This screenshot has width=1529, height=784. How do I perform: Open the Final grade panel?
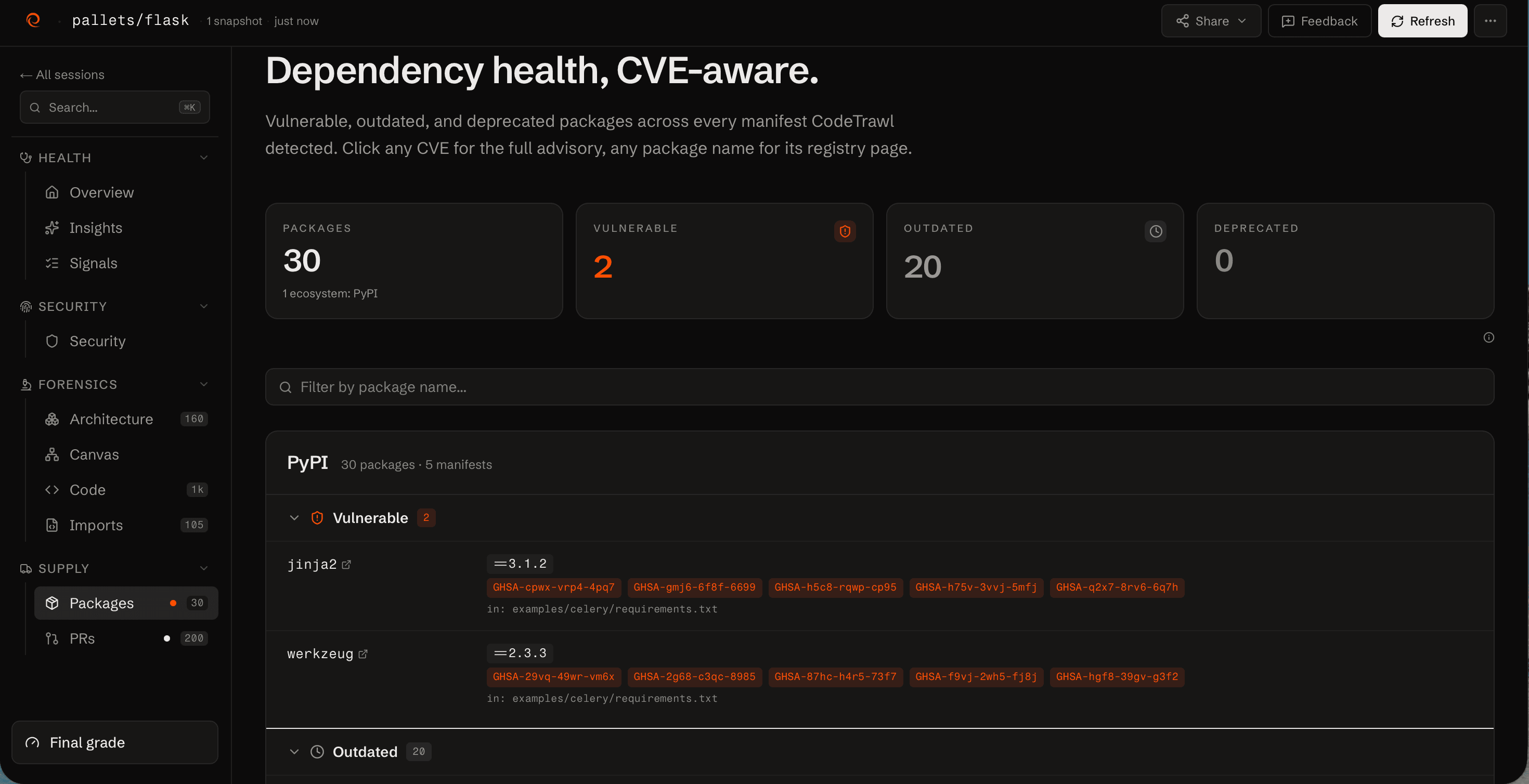tap(114, 742)
